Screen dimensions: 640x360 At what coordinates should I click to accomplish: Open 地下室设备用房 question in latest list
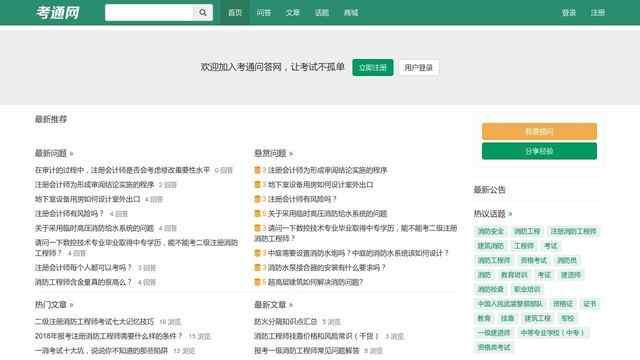(x=88, y=199)
